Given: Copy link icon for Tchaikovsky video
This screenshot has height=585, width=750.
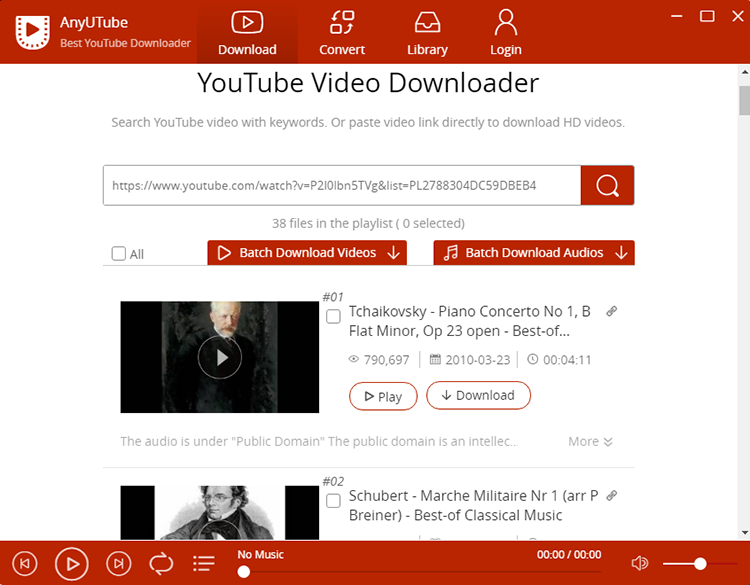Looking at the screenshot, I should point(611,311).
